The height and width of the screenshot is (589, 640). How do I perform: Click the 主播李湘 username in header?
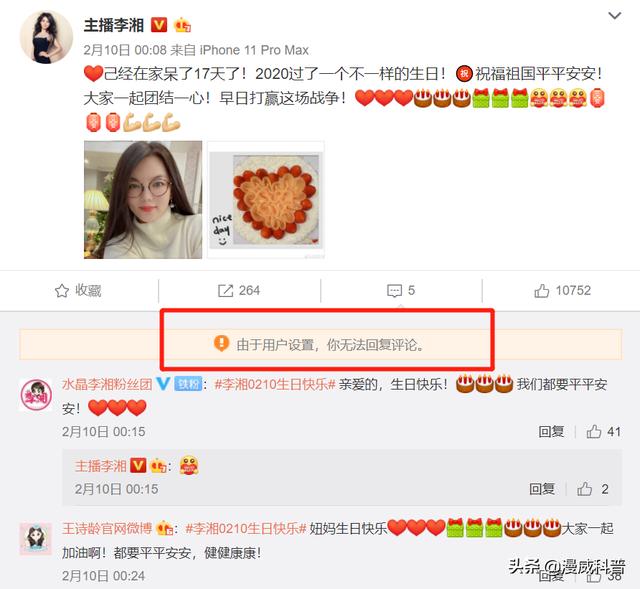pyautogui.click(x=114, y=25)
